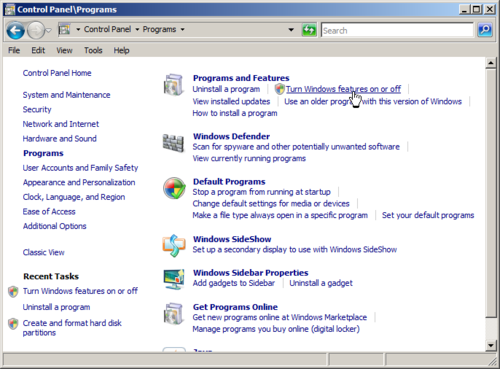
Task: Click View installed updates
Action: click(231, 101)
